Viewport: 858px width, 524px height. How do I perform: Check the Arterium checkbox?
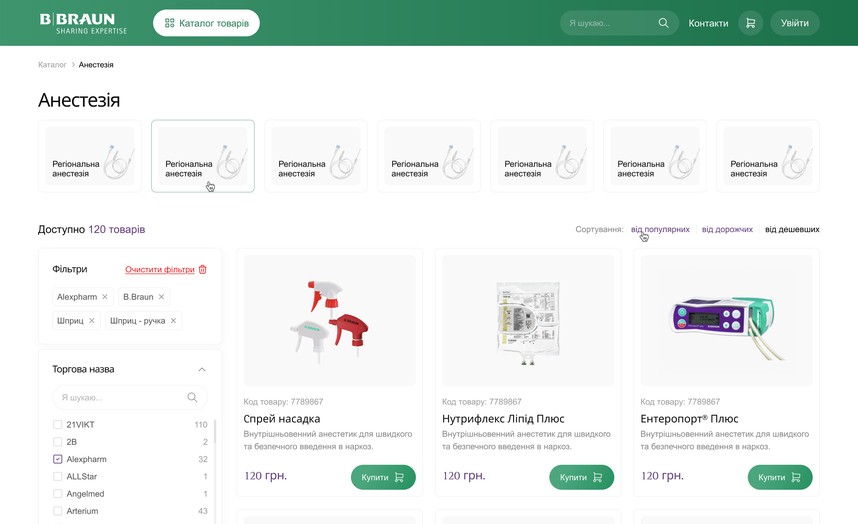[x=57, y=511]
